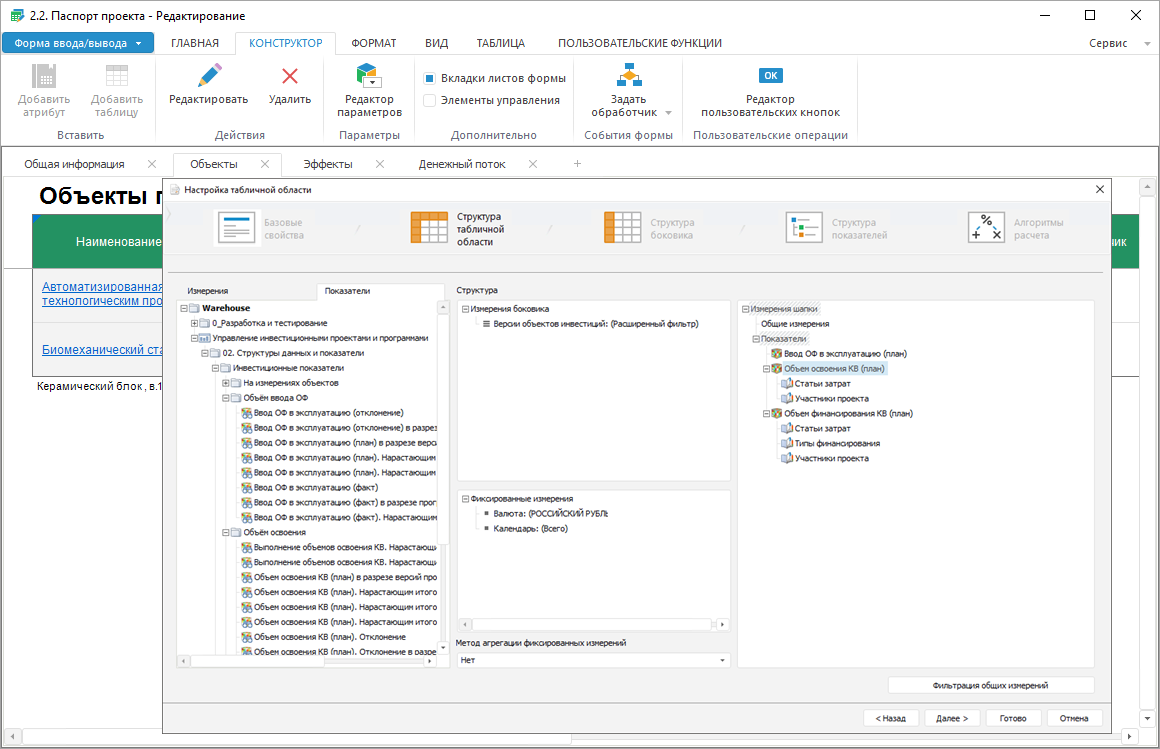Click the Отмена button
Screen dimensions: 1160x749
[x=1074, y=718]
